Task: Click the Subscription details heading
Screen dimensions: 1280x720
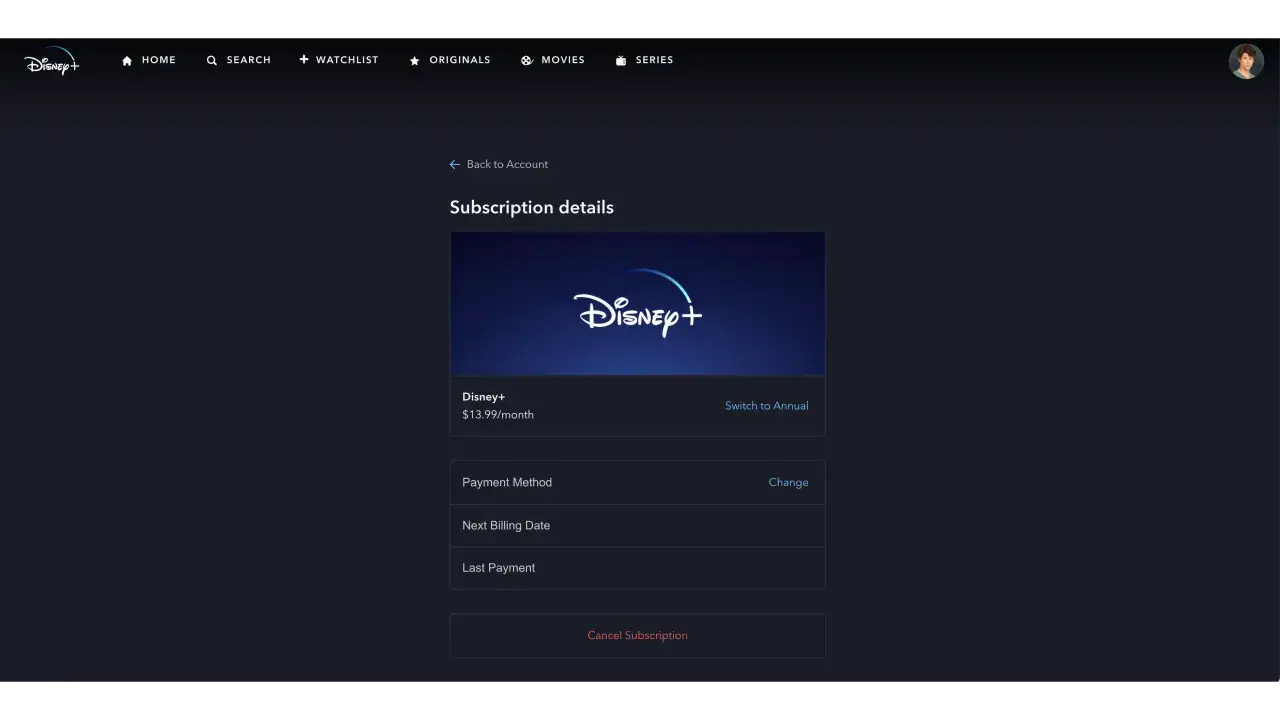Action: click(x=531, y=207)
